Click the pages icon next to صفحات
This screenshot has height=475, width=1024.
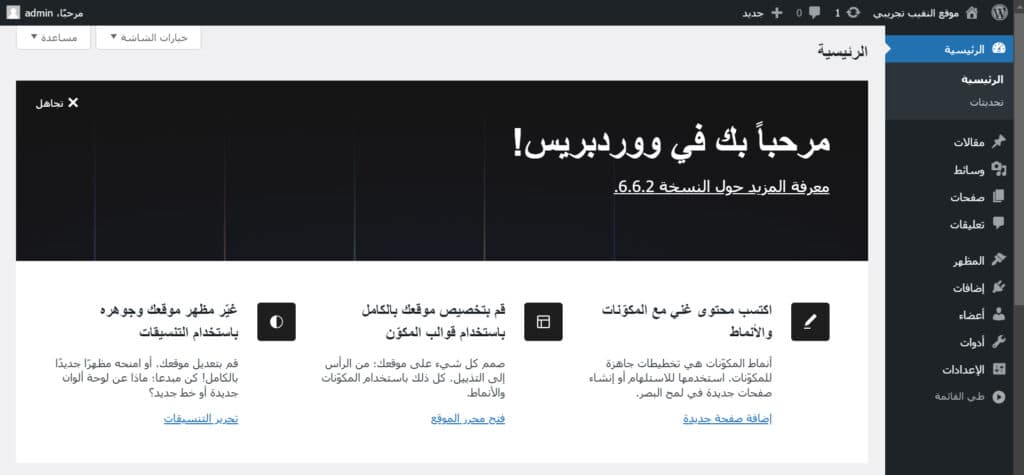[x=998, y=197]
